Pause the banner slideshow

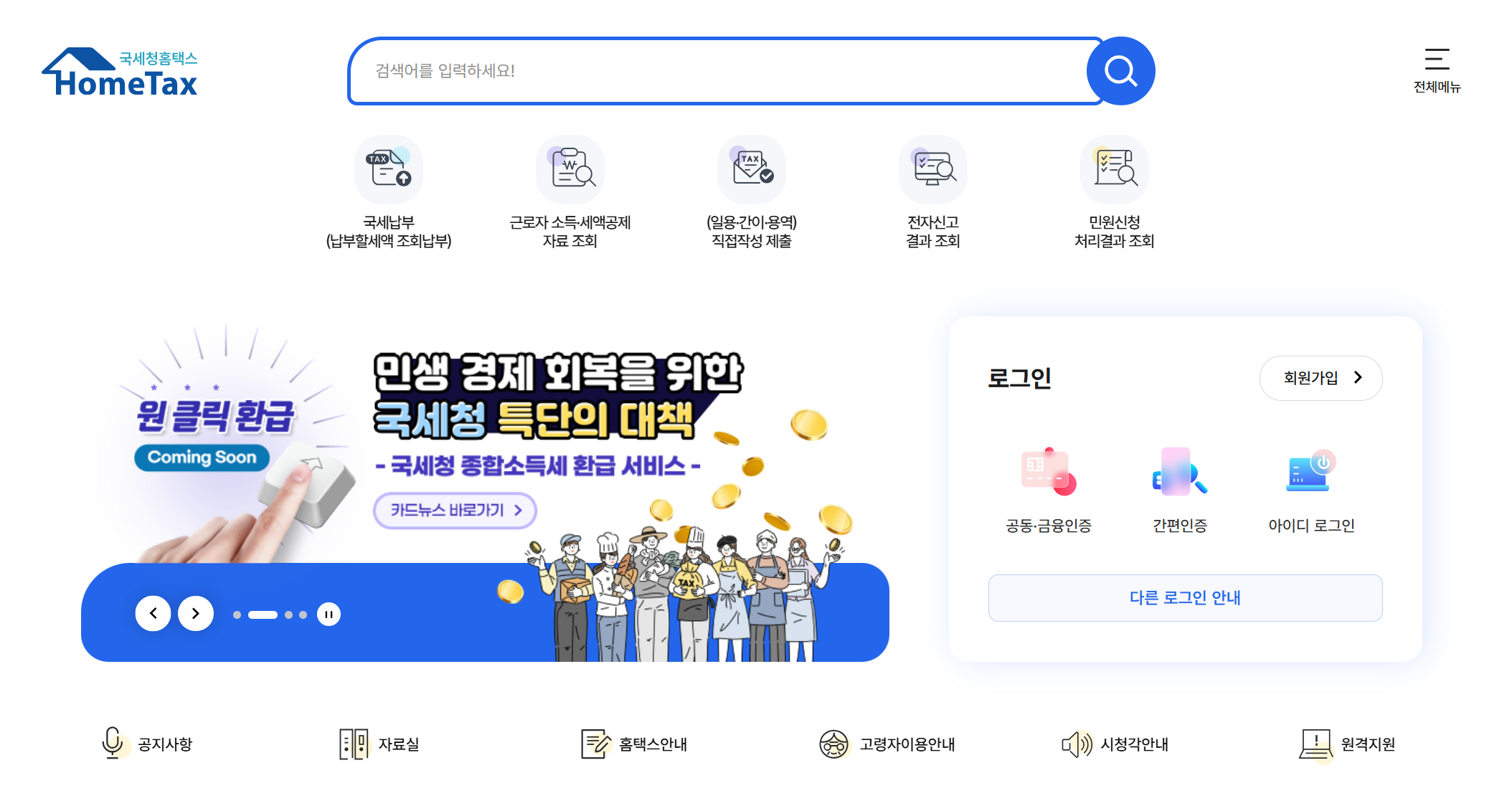click(329, 615)
